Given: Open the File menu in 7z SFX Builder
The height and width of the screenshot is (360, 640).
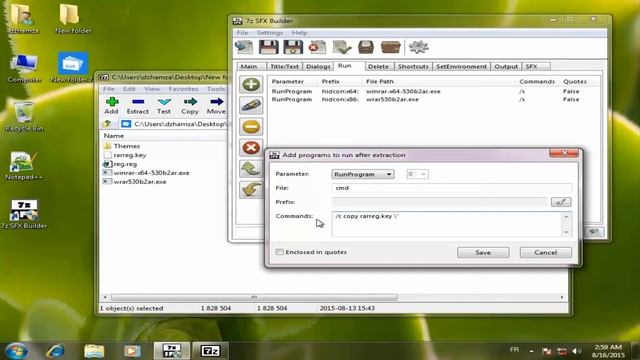Looking at the screenshot, I should (x=242, y=33).
